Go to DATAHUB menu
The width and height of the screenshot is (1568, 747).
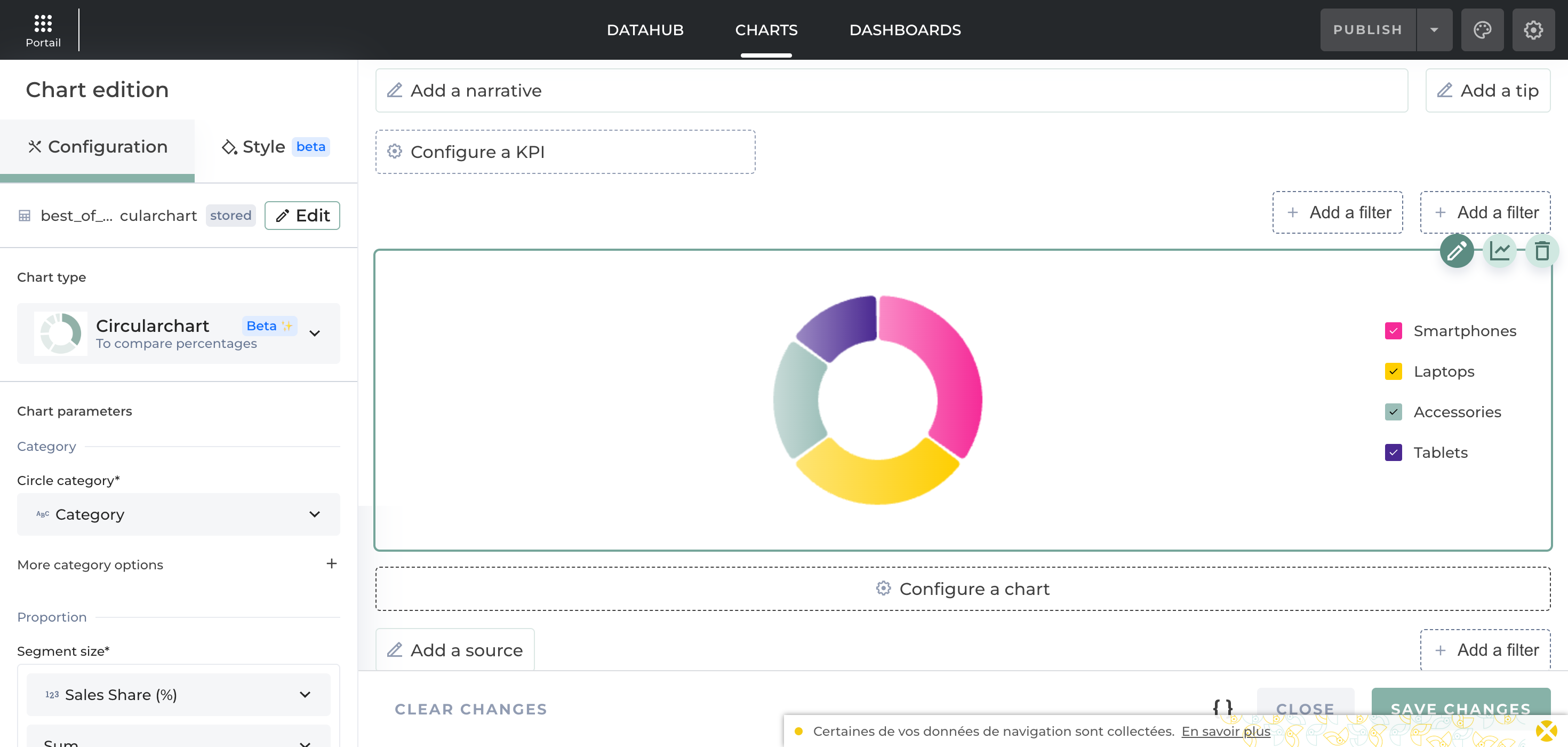645,30
